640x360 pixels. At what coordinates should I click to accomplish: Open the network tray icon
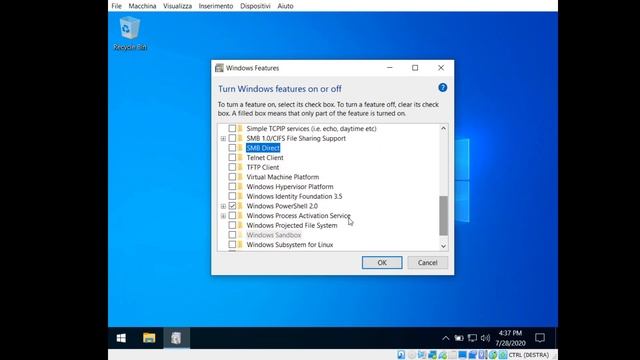click(x=472, y=338)
